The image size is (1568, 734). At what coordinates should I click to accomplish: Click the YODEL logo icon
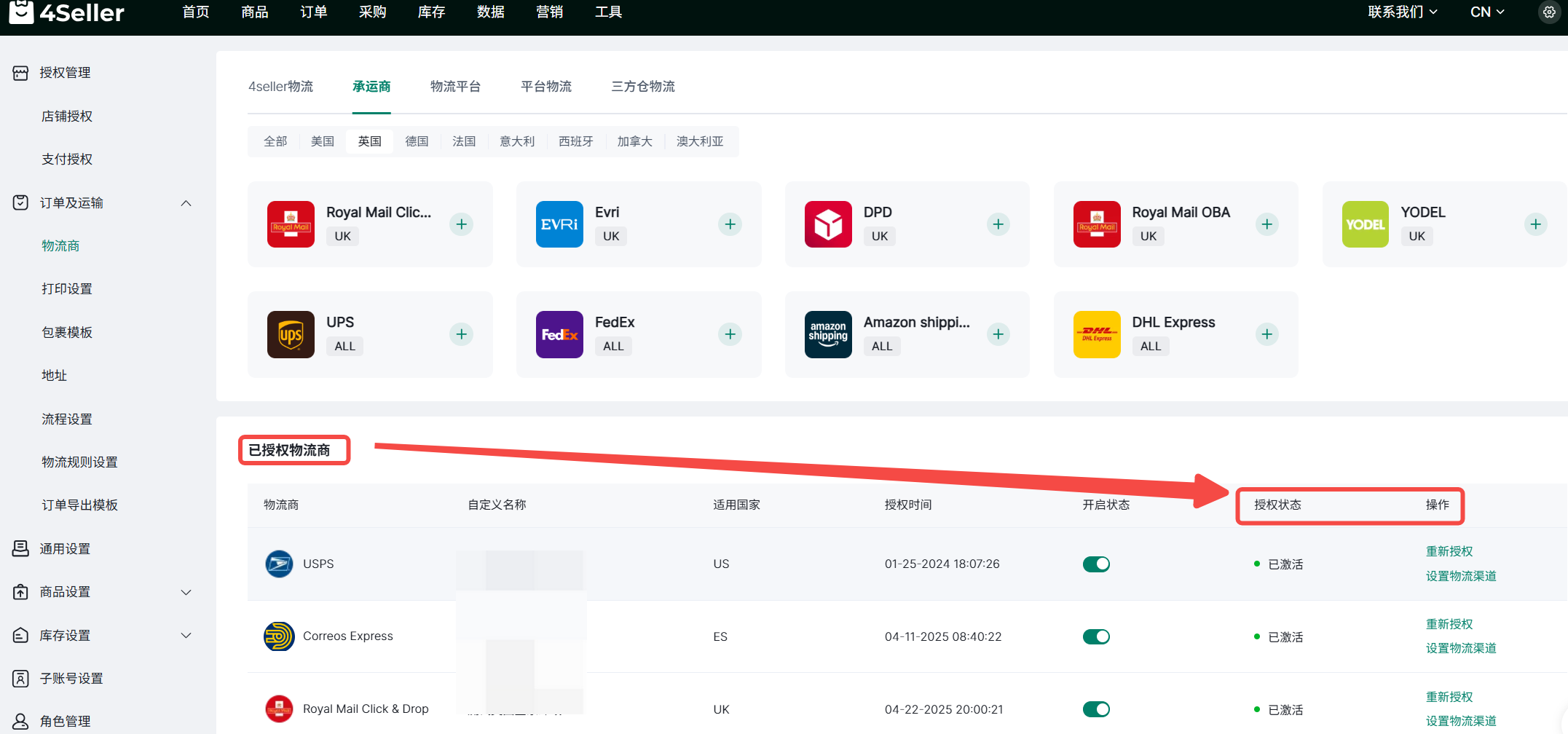point(1365,224)
